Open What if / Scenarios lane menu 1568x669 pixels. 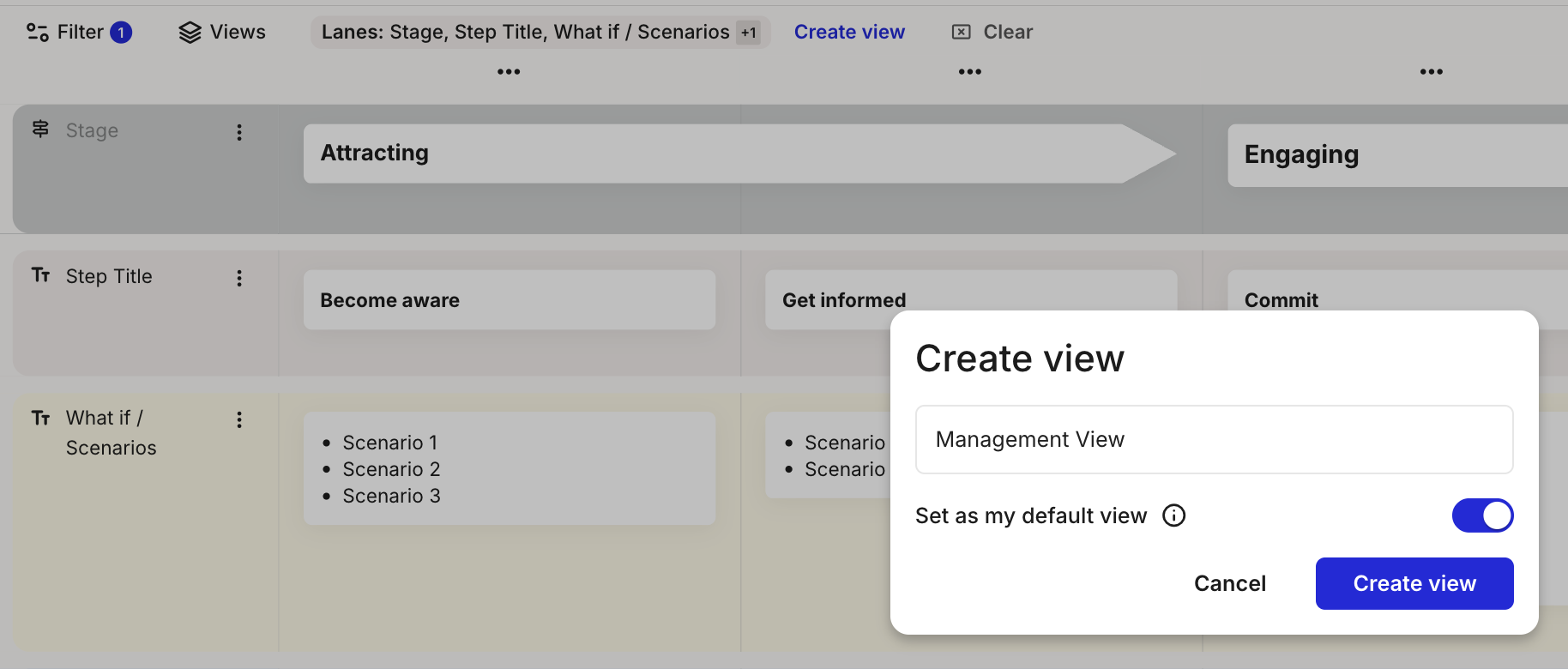click(239, 419)
